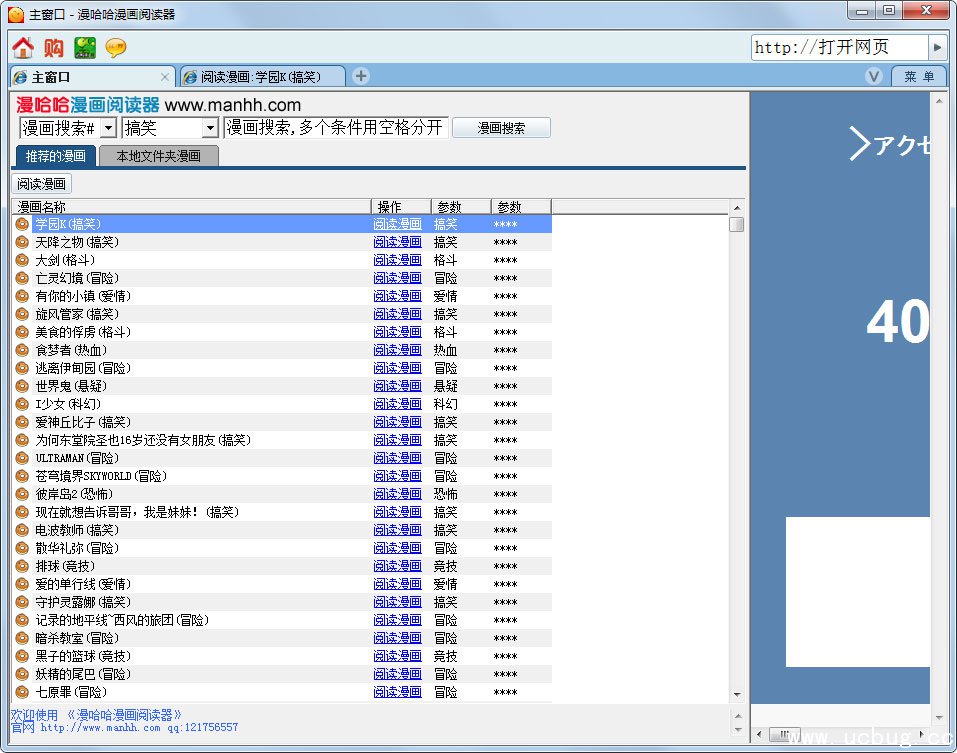Viewport: 957px width, 753px height.
Task: Click the icon beside 食梦者(热血)
Action: (22, 350)
